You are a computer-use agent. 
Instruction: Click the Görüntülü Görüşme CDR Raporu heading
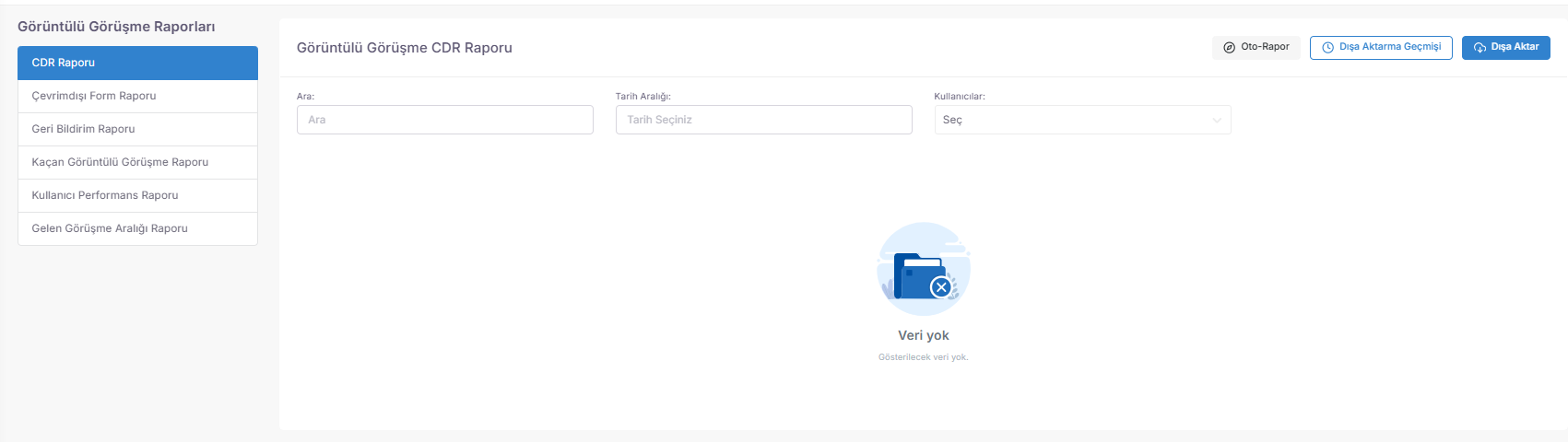(405, 48)
